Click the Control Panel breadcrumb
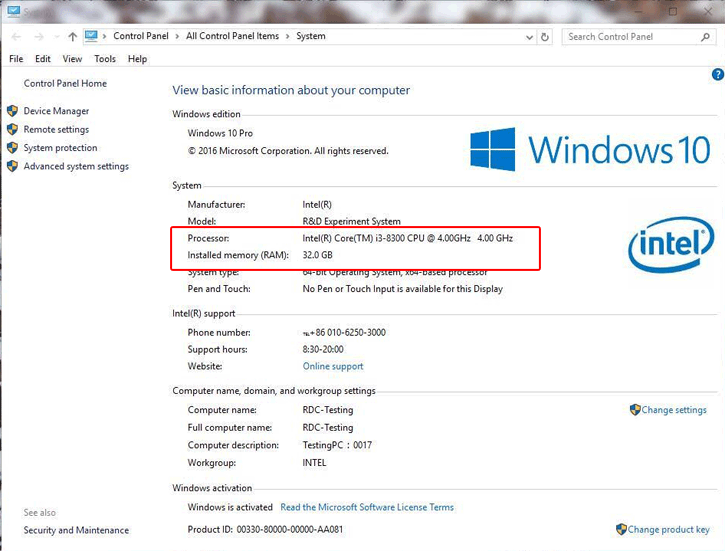 pyautogui.click(x=141, y=36)
